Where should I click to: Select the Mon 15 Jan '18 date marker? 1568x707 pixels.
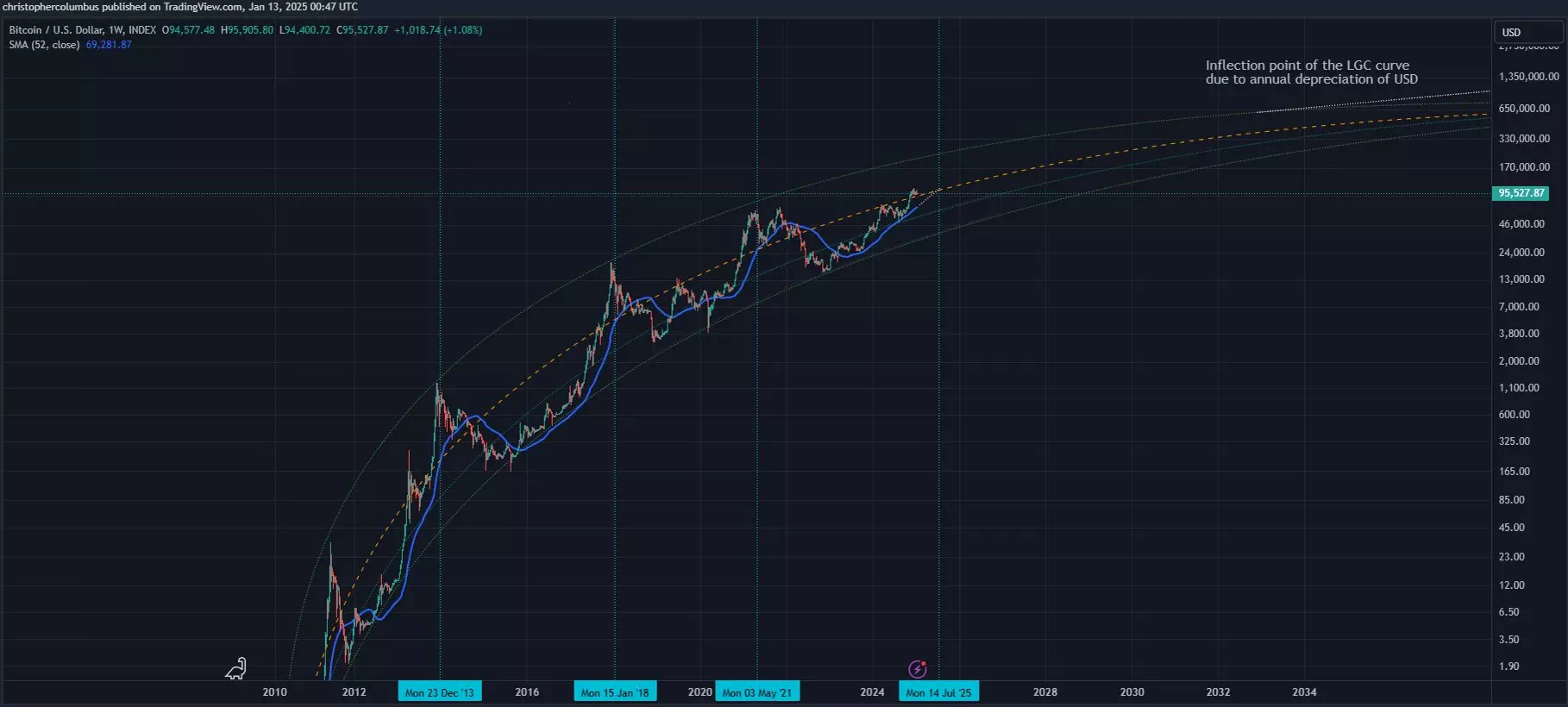pos(615,692)
